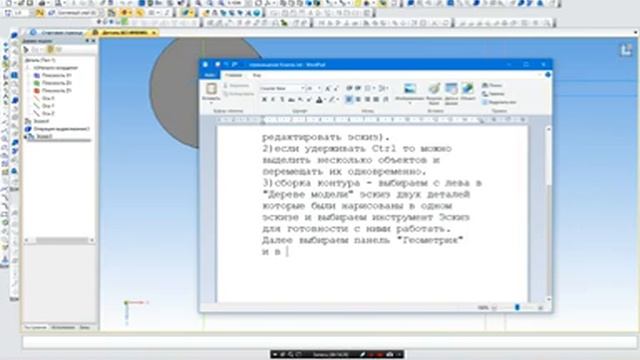The image size is (640, 360).
Task: Insert date and time (Дата и время)
Action: (451, 89)
